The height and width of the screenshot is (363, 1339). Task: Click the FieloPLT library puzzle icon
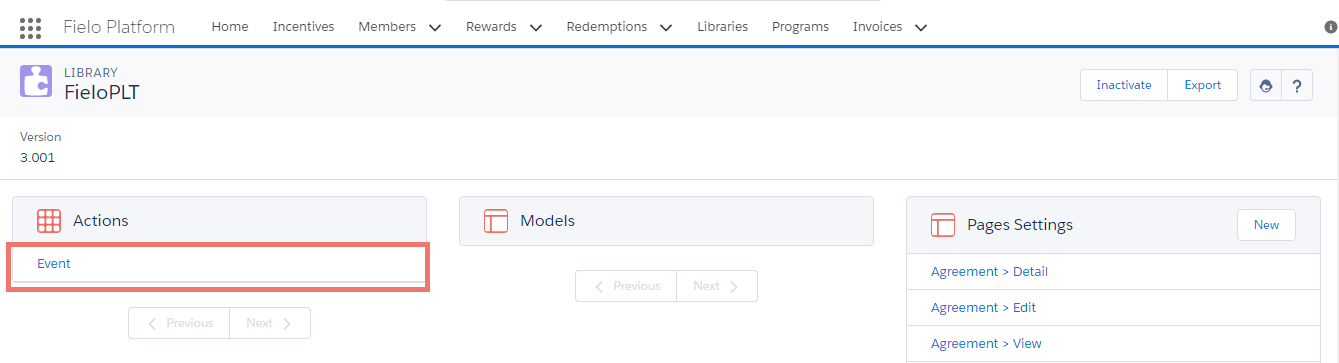point(36,81)
